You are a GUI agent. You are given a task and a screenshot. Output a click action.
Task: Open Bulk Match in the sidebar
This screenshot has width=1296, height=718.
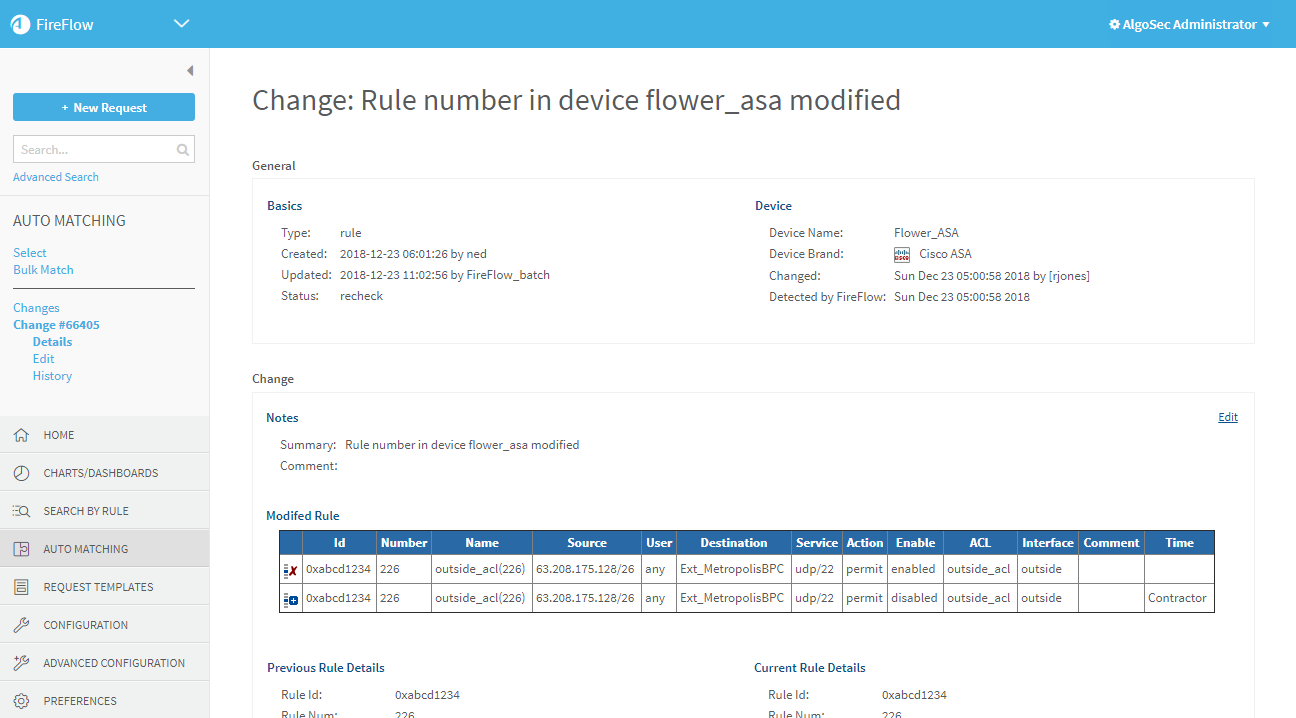(x=43, y=270)
